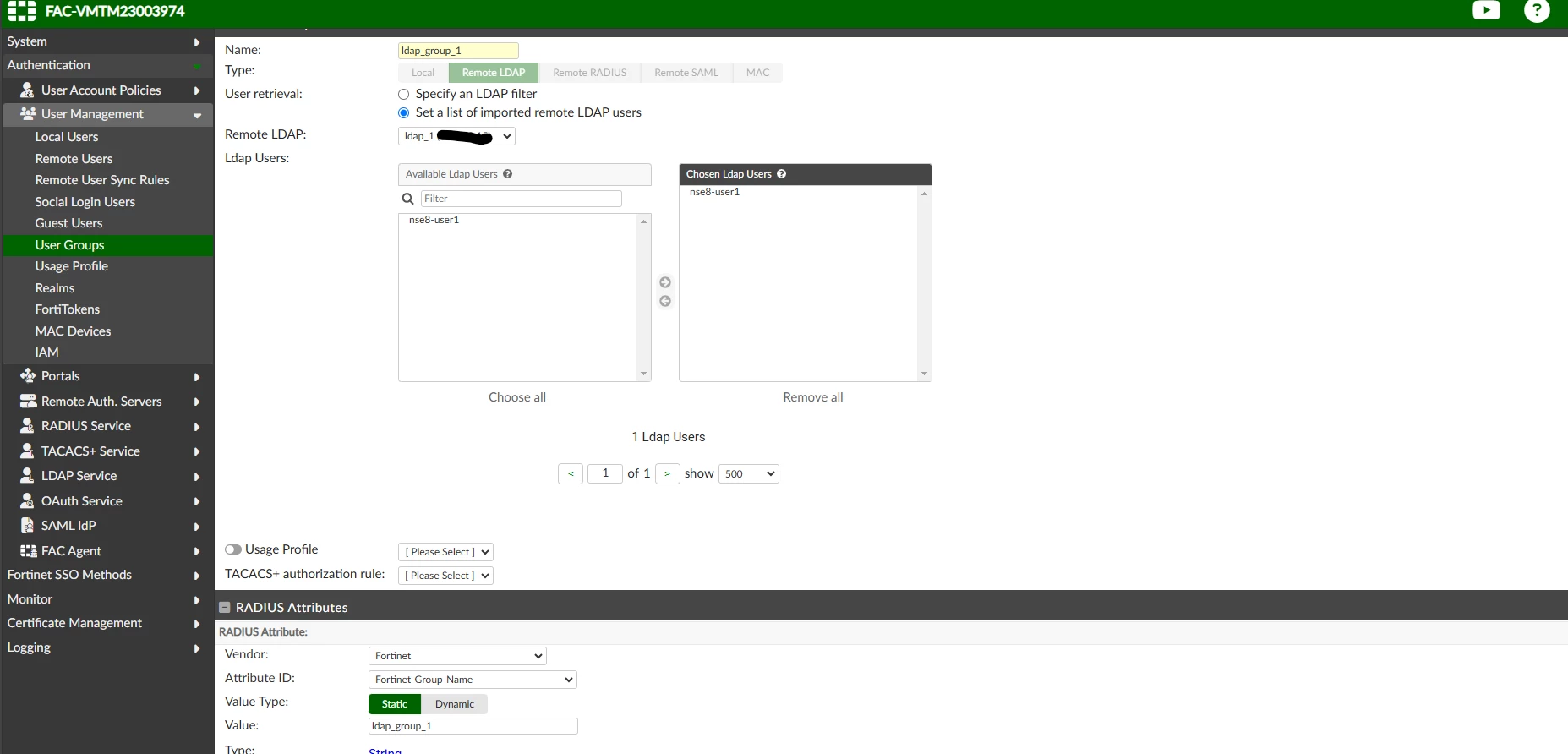
Task: Click the search magnifier beside Filter
Action: tap(407, 199)
